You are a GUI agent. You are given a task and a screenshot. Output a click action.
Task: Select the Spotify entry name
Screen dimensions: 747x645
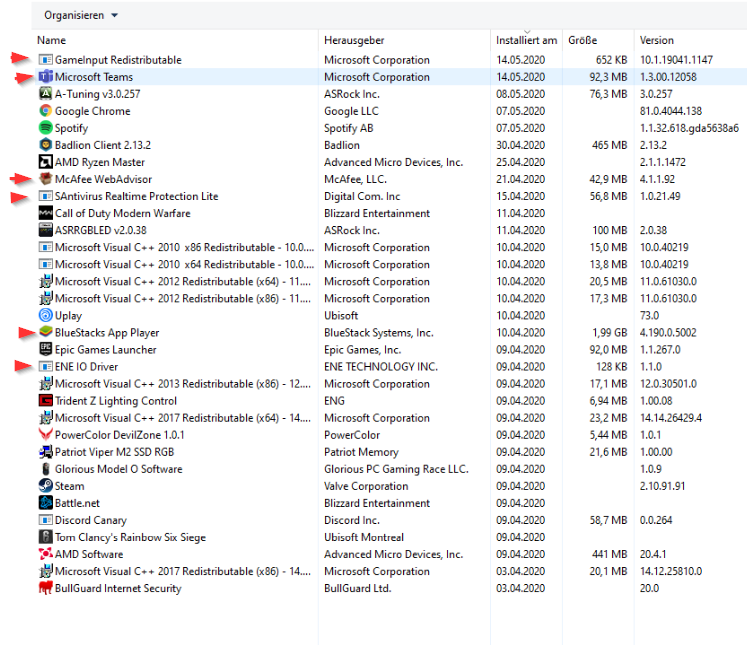click(71, 128)
